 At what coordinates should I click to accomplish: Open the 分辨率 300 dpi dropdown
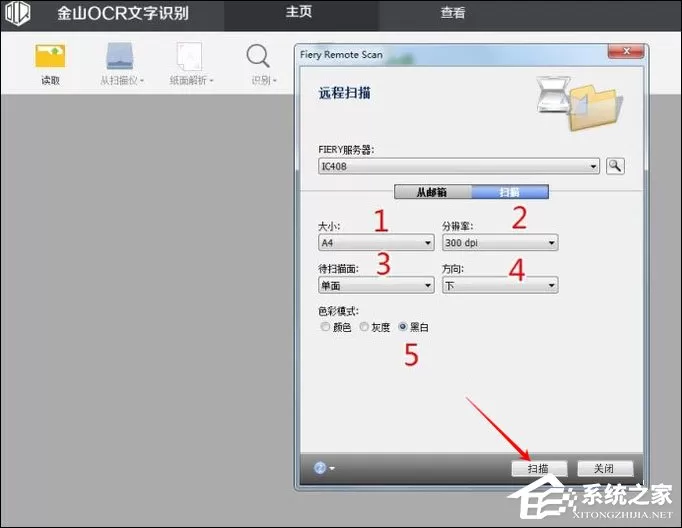[500, 243]
